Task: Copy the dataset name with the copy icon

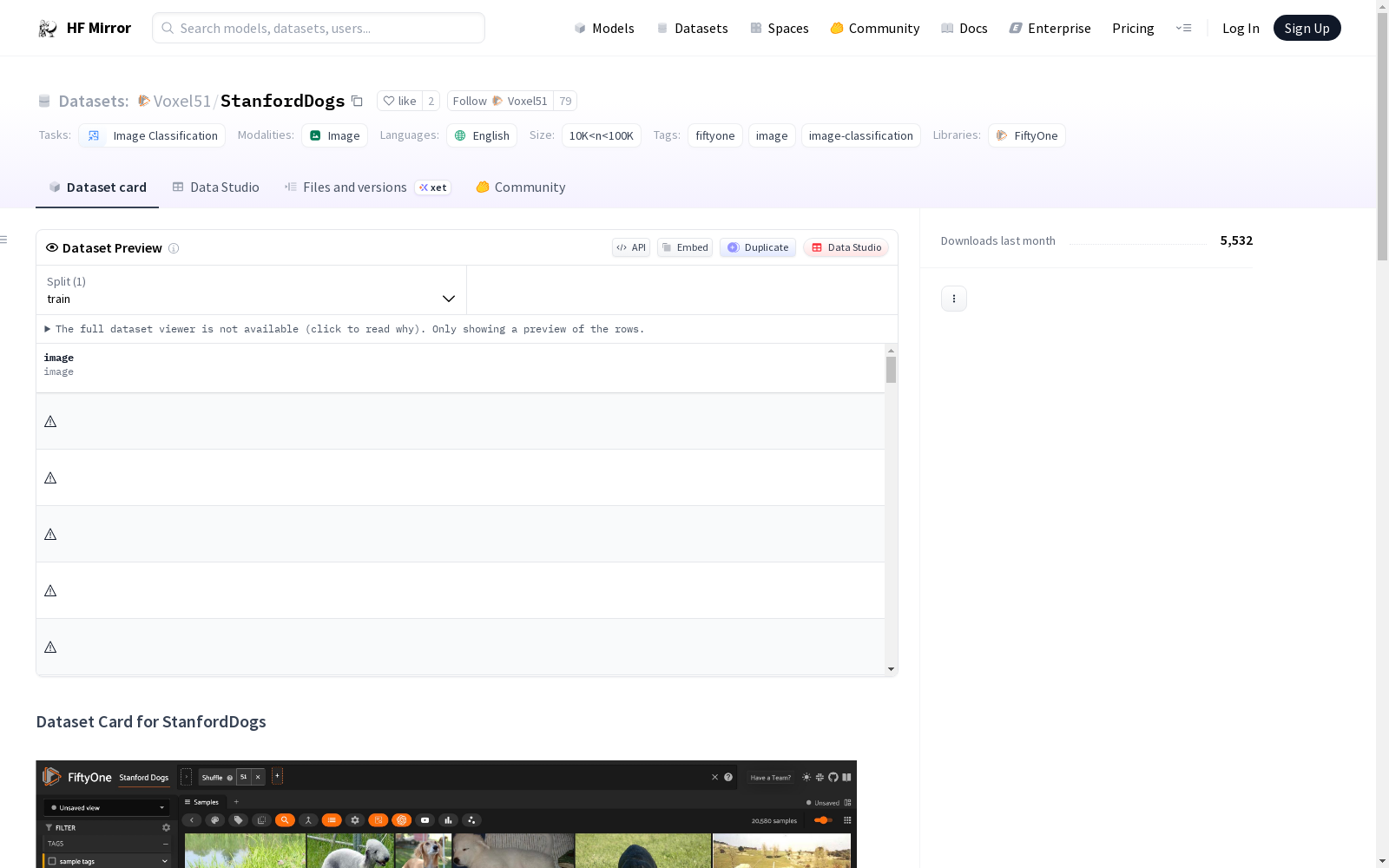Action: click(x=357, y=101)
